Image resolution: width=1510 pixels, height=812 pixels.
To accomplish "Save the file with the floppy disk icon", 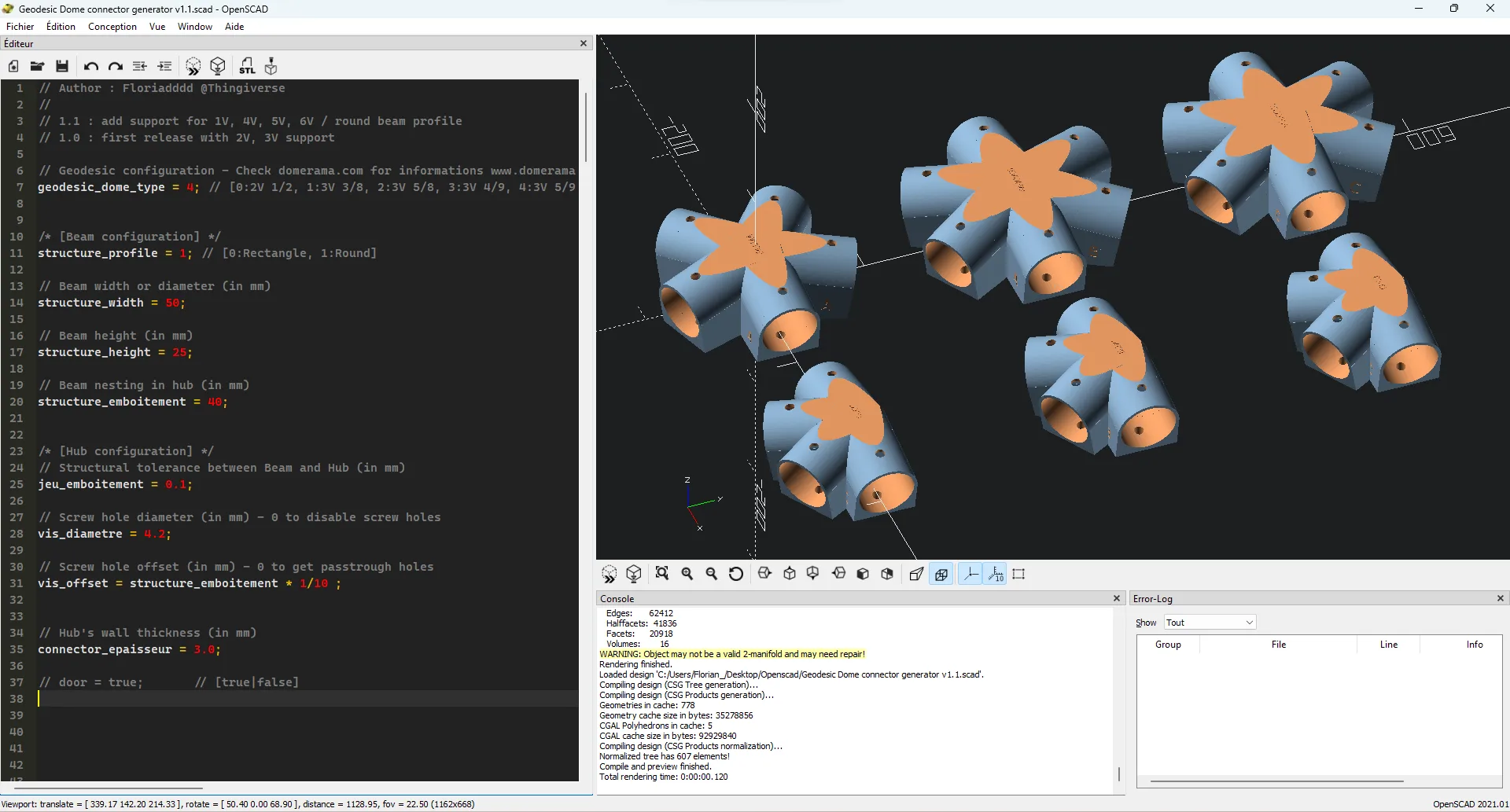I will (x=62, y=66).
